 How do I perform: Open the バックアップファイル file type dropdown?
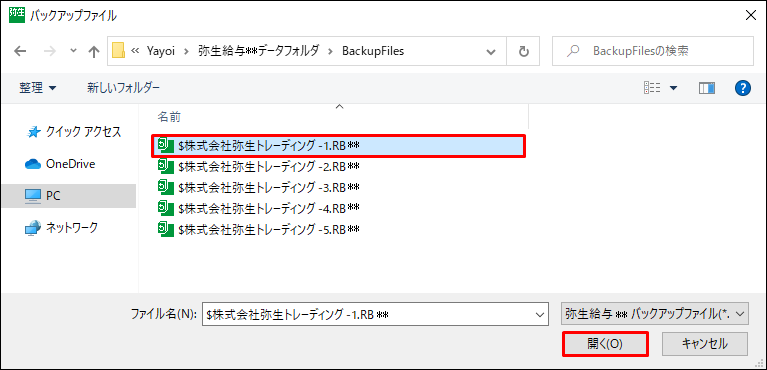point(654,314)
